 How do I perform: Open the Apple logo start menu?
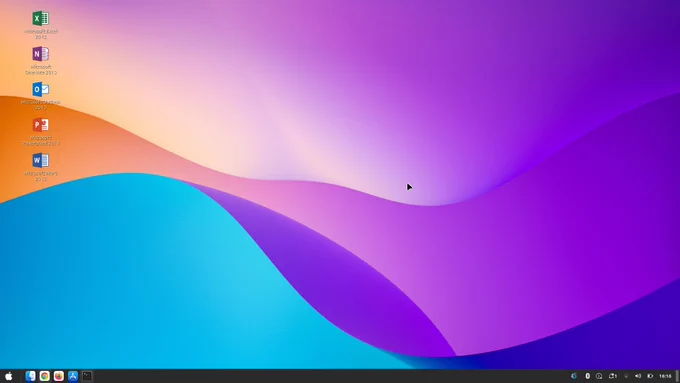(x=9, y=376)
